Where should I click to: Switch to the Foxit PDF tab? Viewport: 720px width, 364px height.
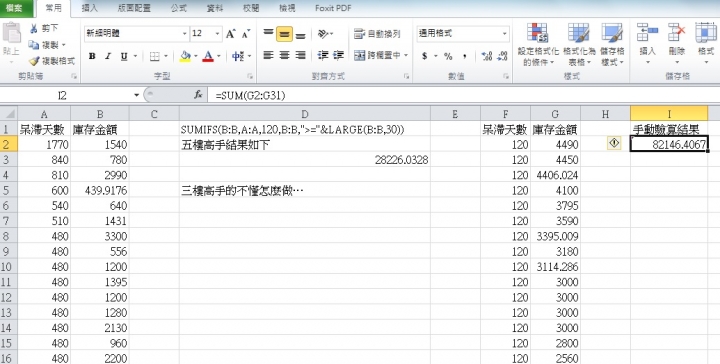(x=333, y=8)
